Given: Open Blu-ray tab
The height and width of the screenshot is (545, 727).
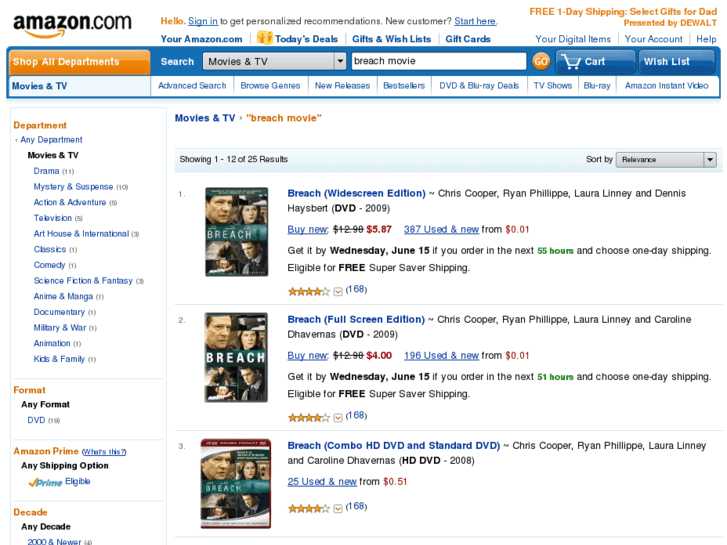Looking at the screenshot, I should coord(597,86).
